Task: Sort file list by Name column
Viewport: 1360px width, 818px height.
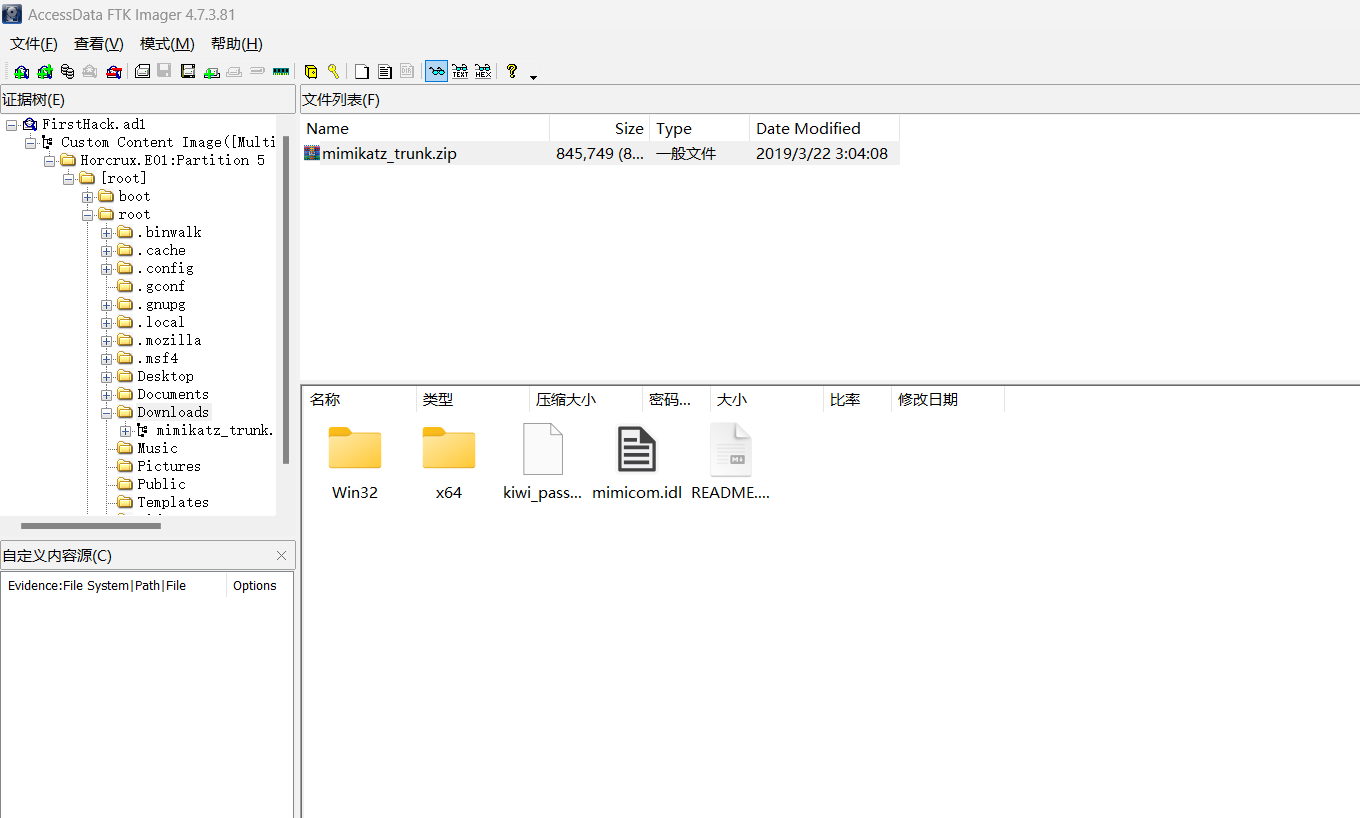Action: click(425, 128)
